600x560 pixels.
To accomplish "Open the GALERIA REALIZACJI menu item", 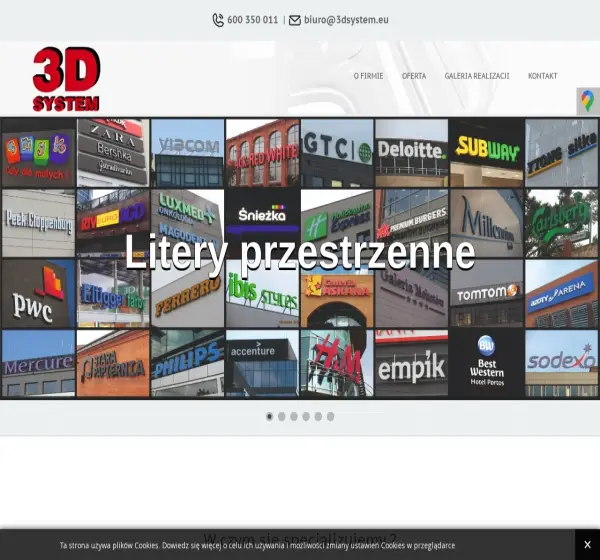I will coord(477,76).
